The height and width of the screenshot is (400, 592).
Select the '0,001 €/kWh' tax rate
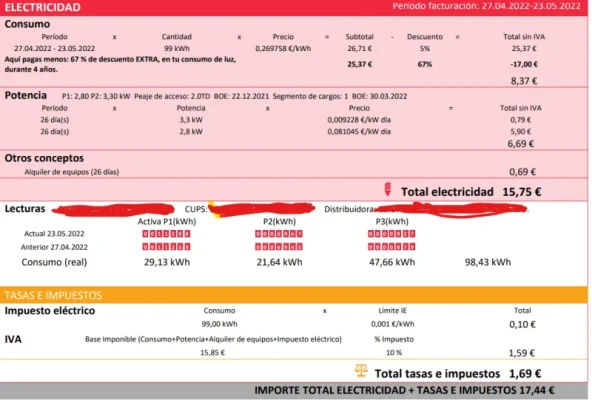392,324
